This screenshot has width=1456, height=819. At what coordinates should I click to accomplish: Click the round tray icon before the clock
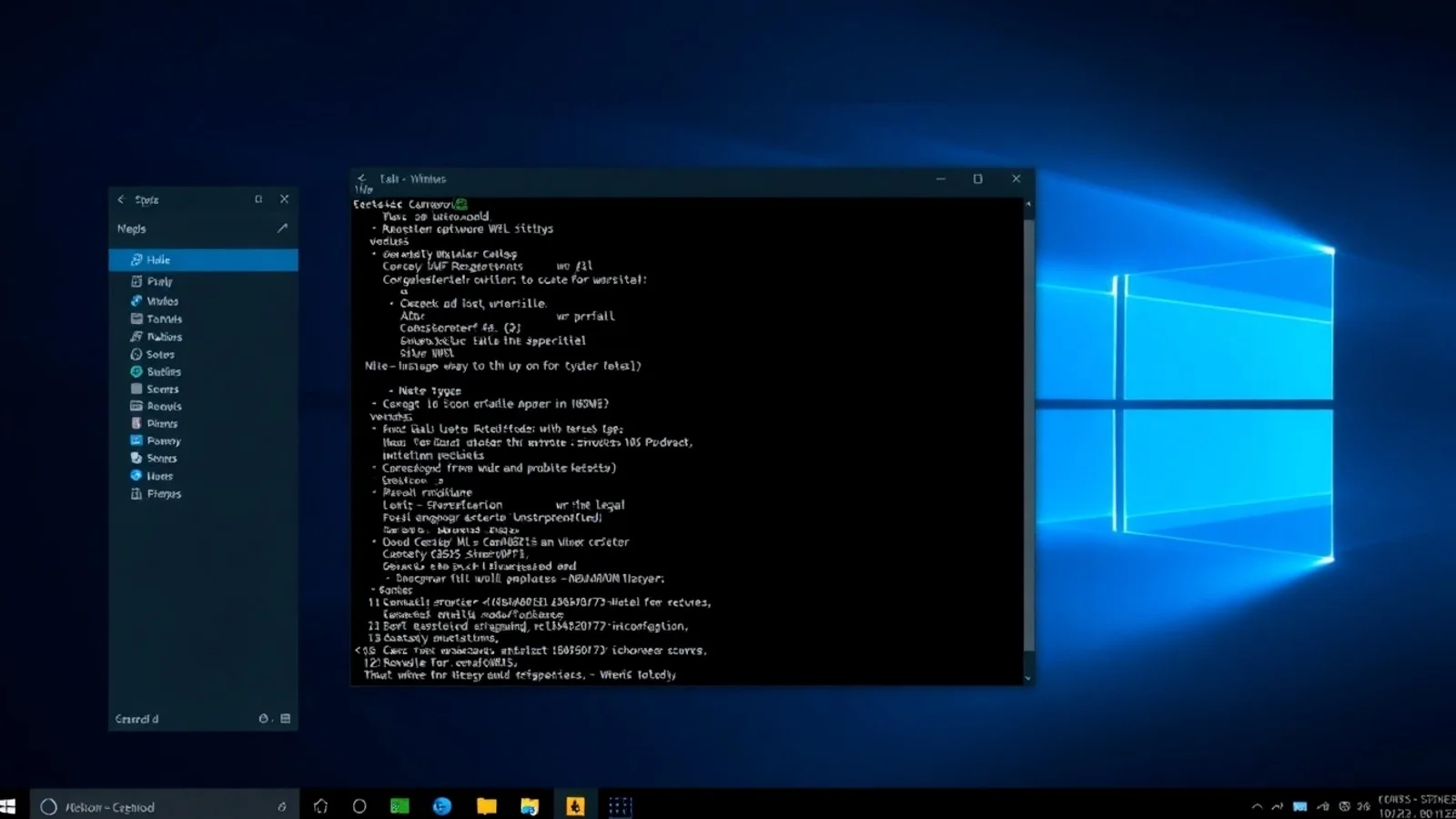pos(1344,806)
